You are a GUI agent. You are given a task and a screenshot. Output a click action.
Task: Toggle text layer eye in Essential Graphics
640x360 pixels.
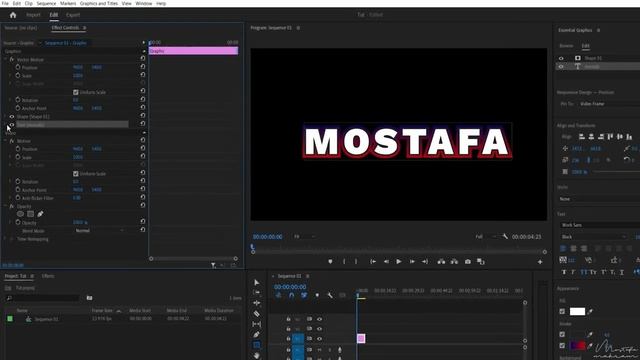(x=561, y=67)
